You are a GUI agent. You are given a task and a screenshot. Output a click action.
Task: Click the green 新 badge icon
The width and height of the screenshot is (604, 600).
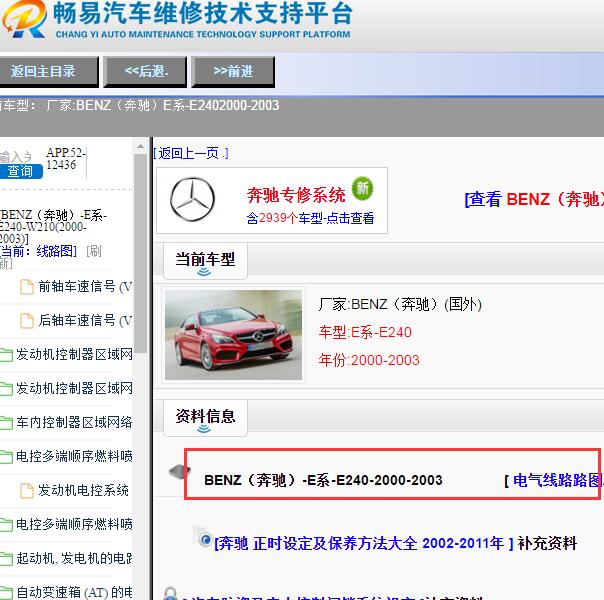[362, 188]
